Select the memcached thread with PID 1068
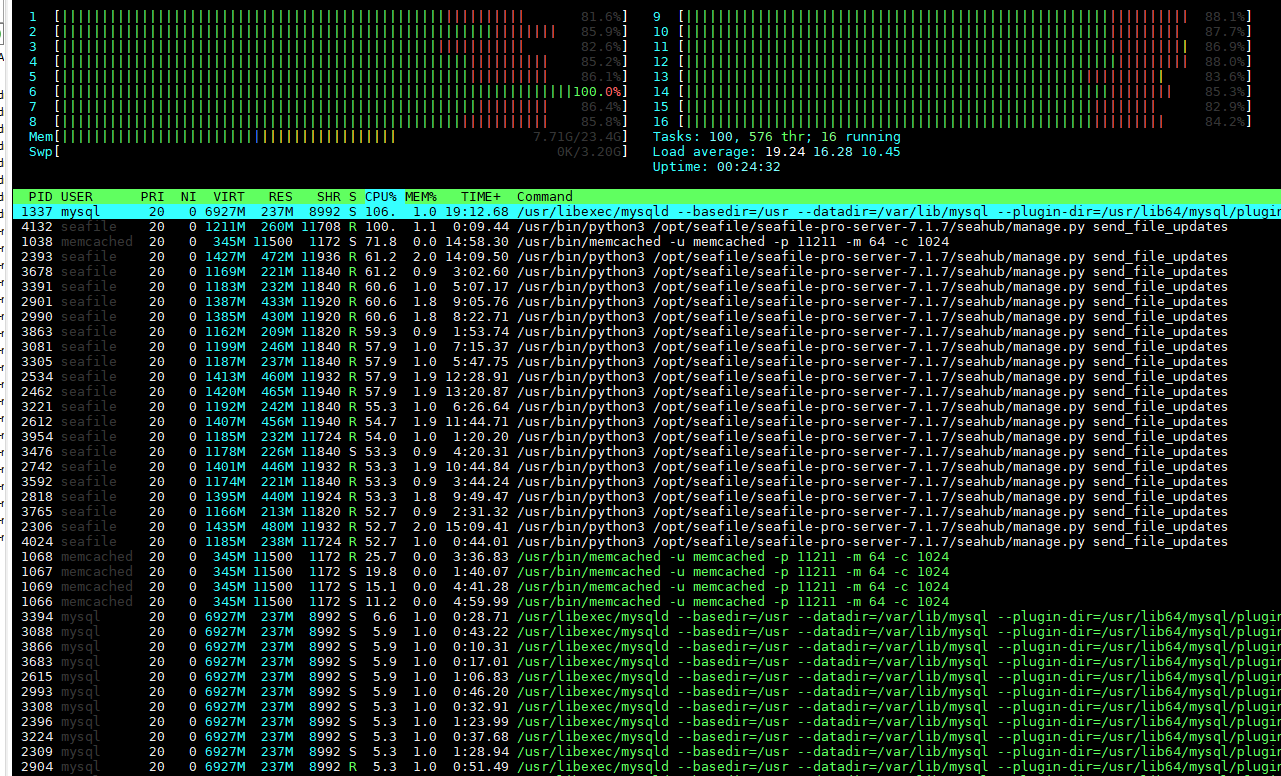 pyautogui.click(x=640, y=557)
